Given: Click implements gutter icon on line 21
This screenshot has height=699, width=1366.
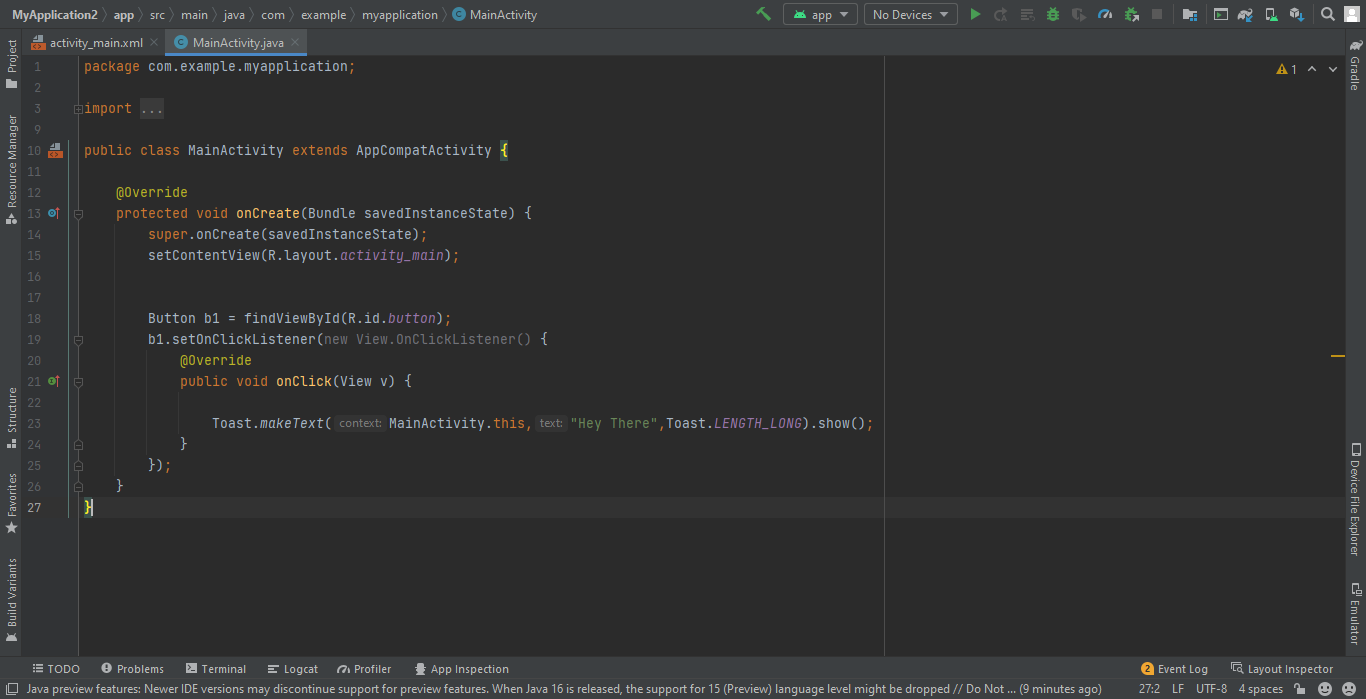Looking at the screenshot, I should (x=54, y=381).
